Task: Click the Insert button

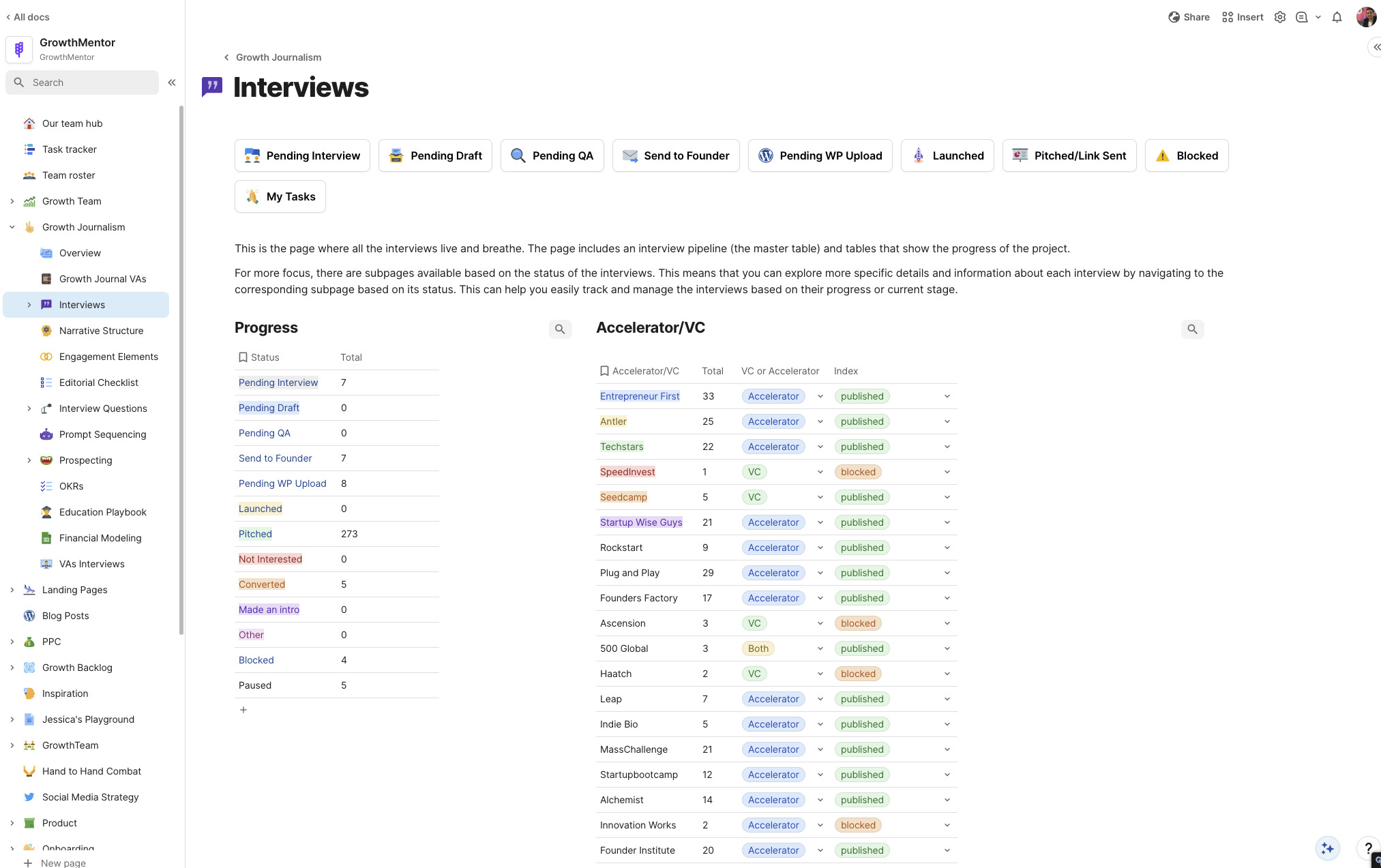Action: pos(1243,17)
